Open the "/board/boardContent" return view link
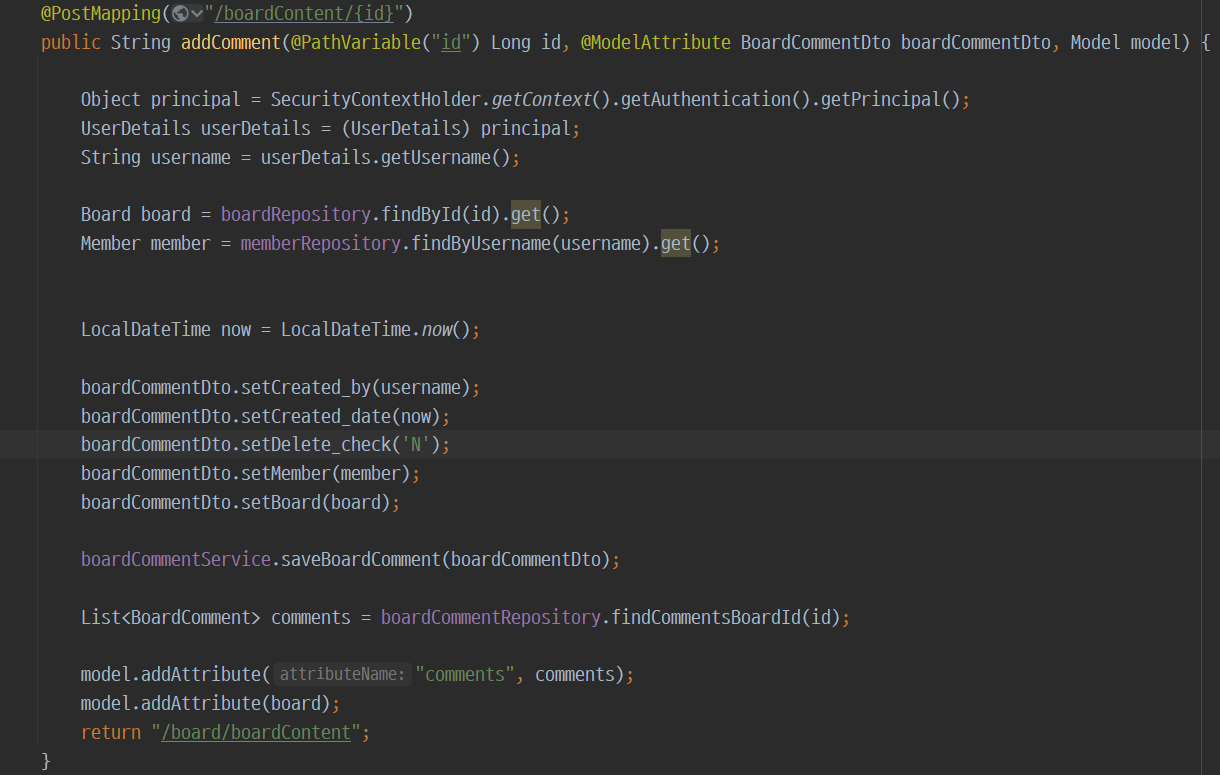This screenshot has height=775, width=1220. tap(256, 733)
